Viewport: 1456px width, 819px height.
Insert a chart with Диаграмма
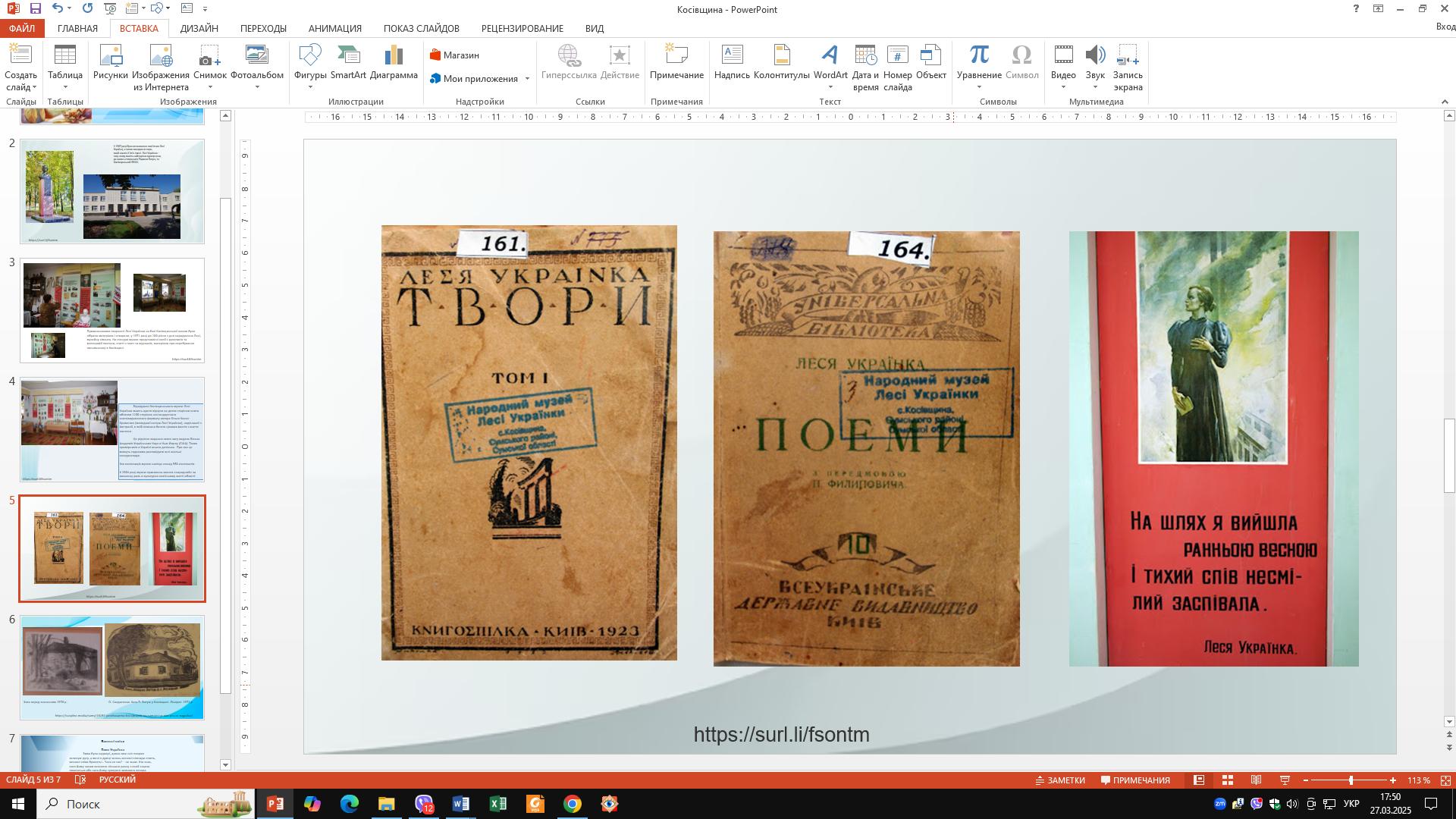click(394, 62)
